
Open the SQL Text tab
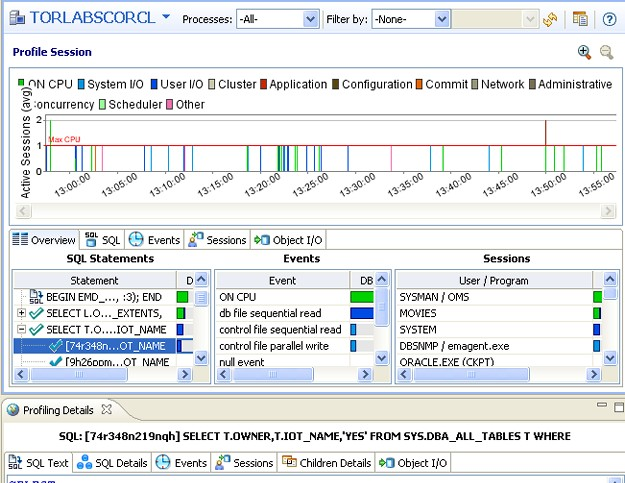pyautogui.click(x=38, y=463)
